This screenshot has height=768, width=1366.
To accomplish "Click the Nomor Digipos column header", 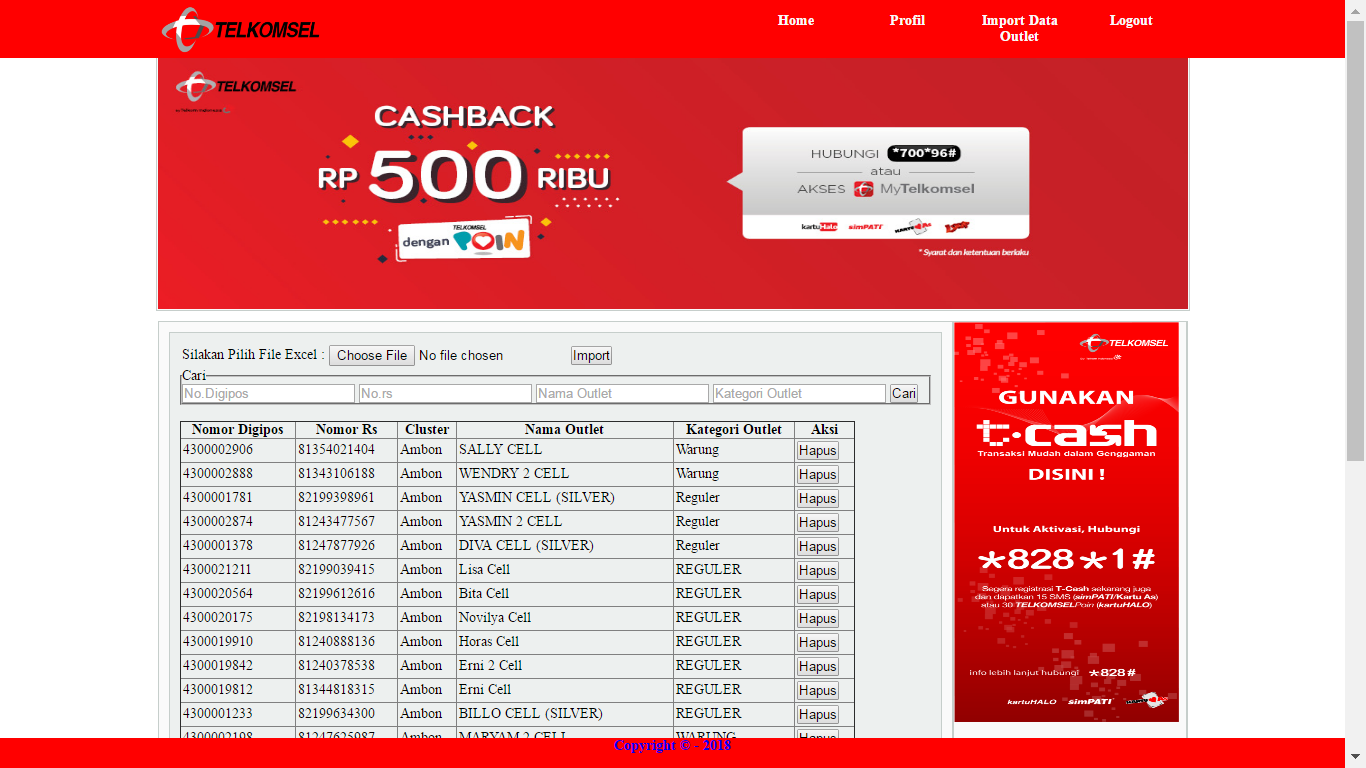I will pyautogui.click(x=238, y=430).
